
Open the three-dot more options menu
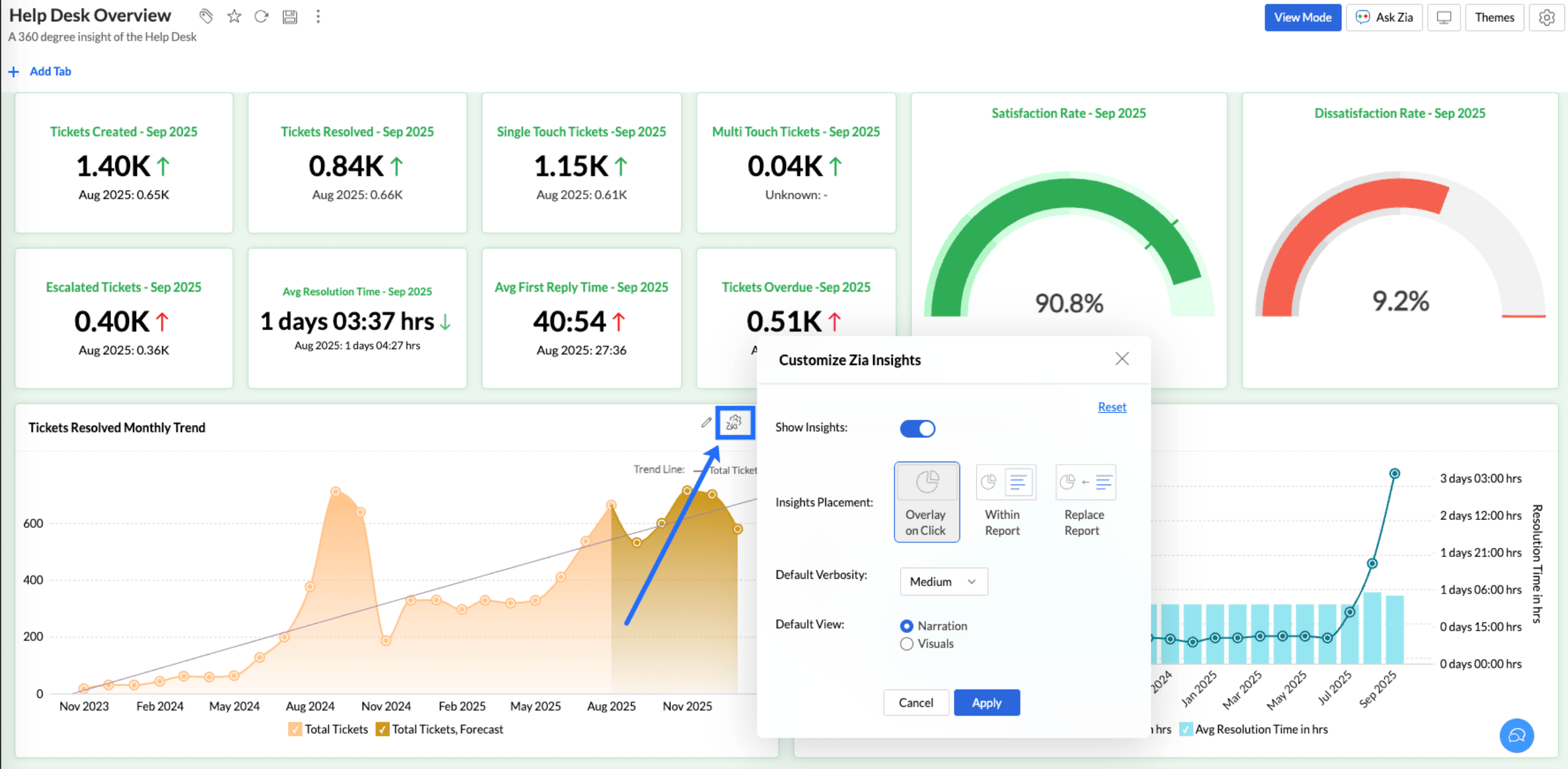(318, 16)
